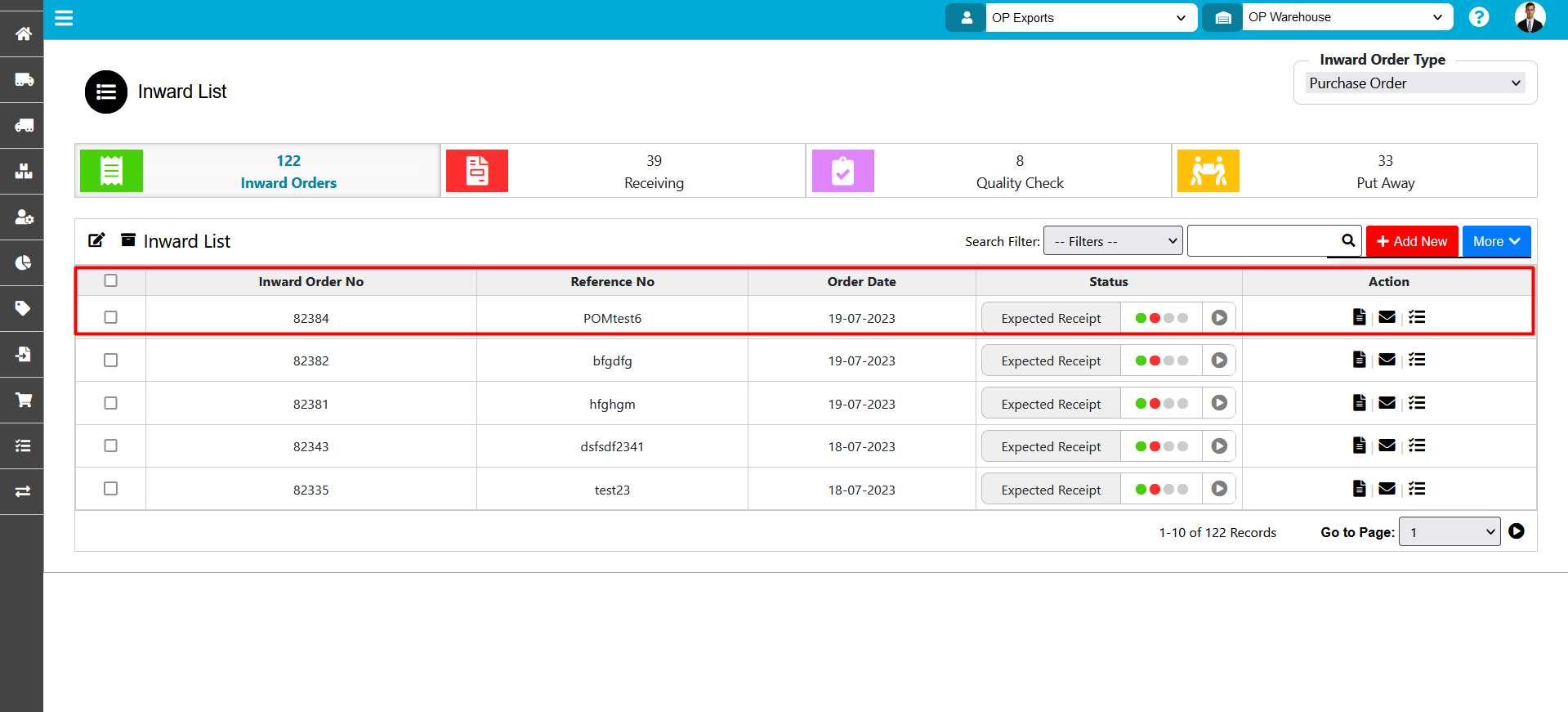This screenshot has width=1568, height=712.
Task: Click the search magnifier icon
Action: coord(1348,240)
